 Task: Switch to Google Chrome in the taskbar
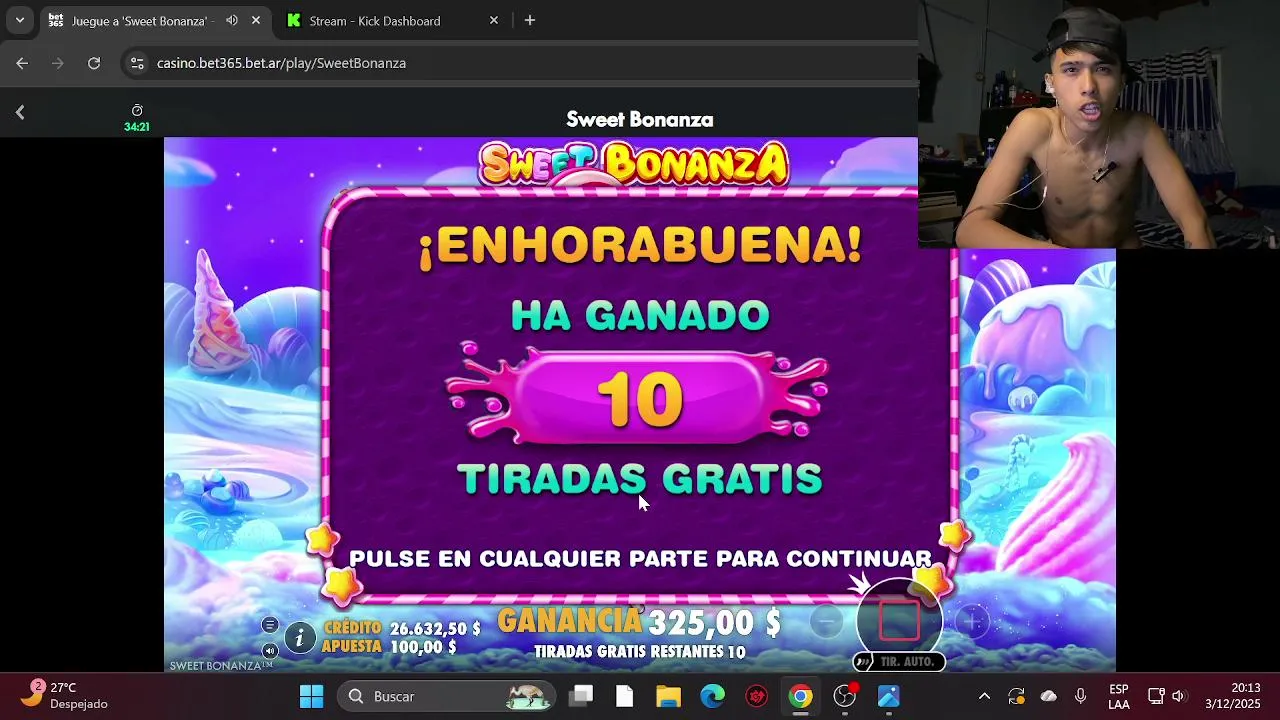tap(800, 696)
